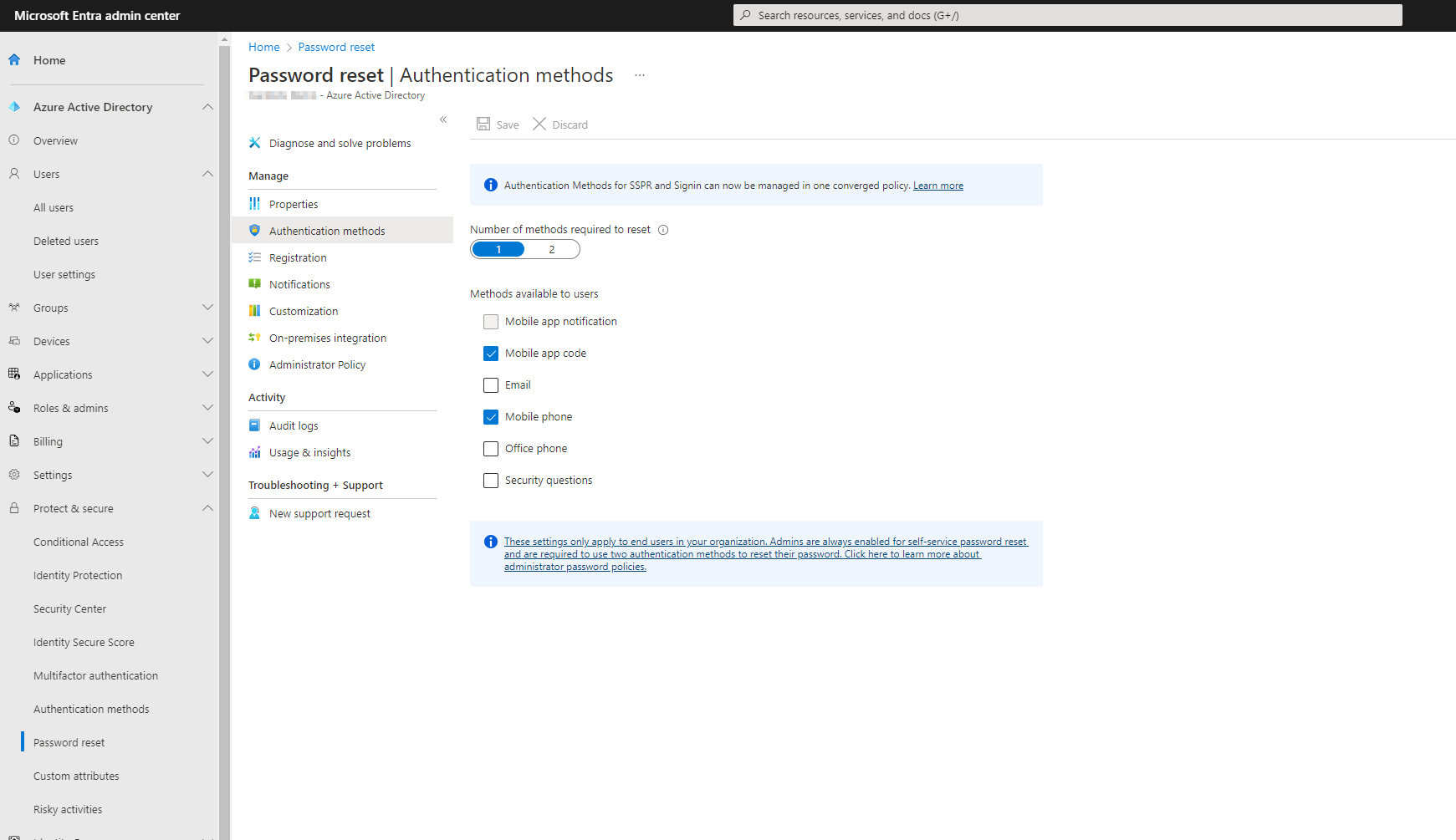Open Diagnose and solve problems
1456x840 pixels.
pyautogui.click(x=340, y=143)
